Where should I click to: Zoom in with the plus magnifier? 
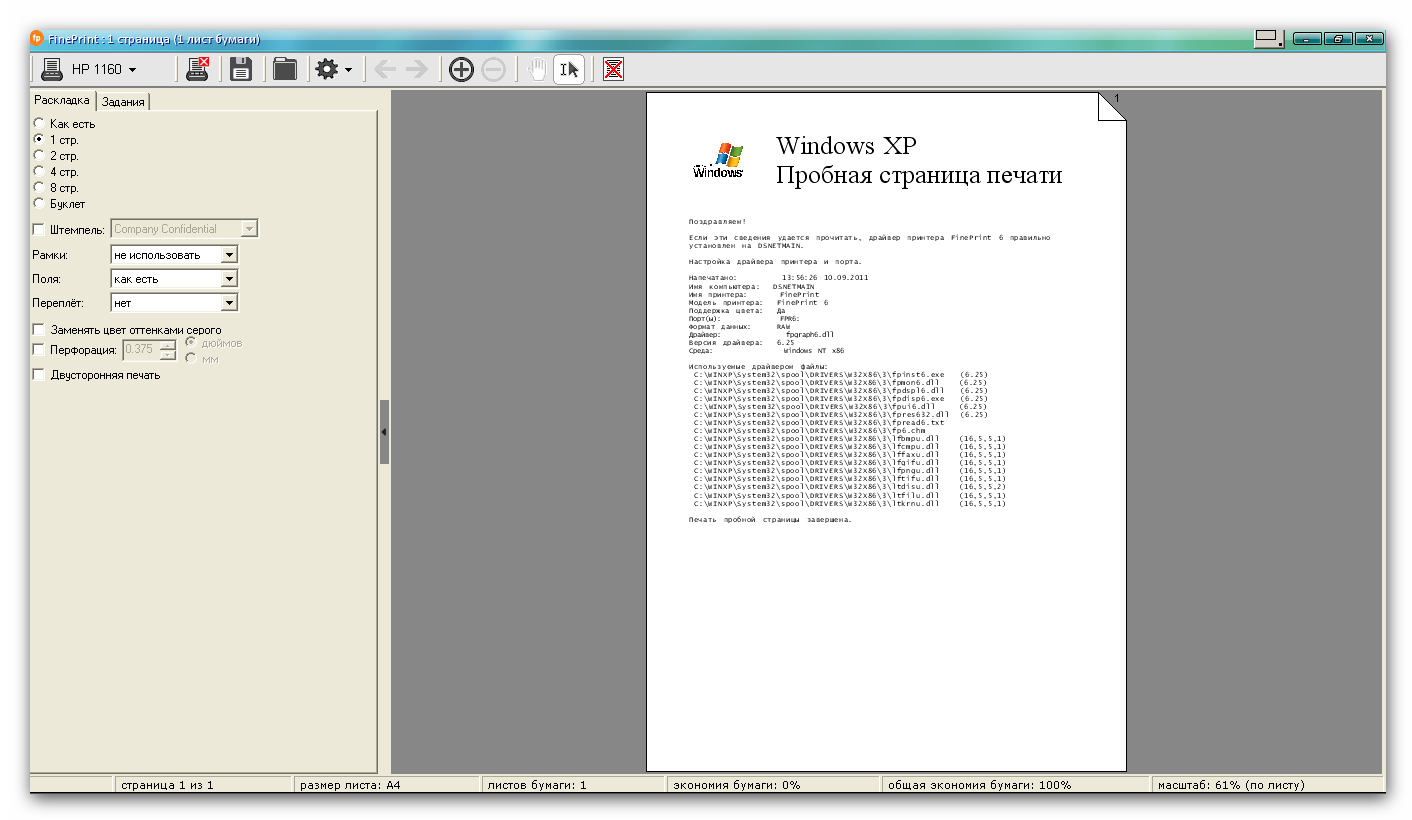[461, 69]
